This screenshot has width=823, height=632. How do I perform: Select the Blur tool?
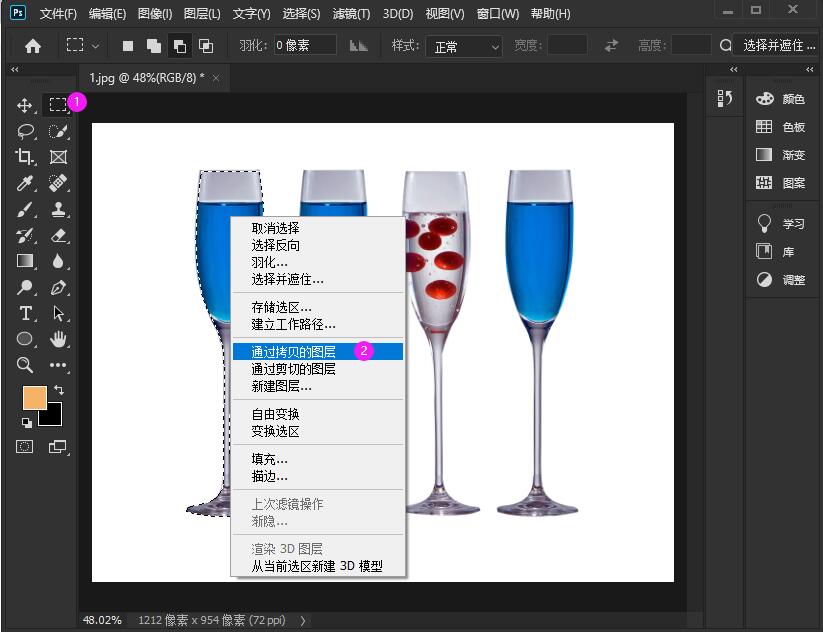point(58,261)
